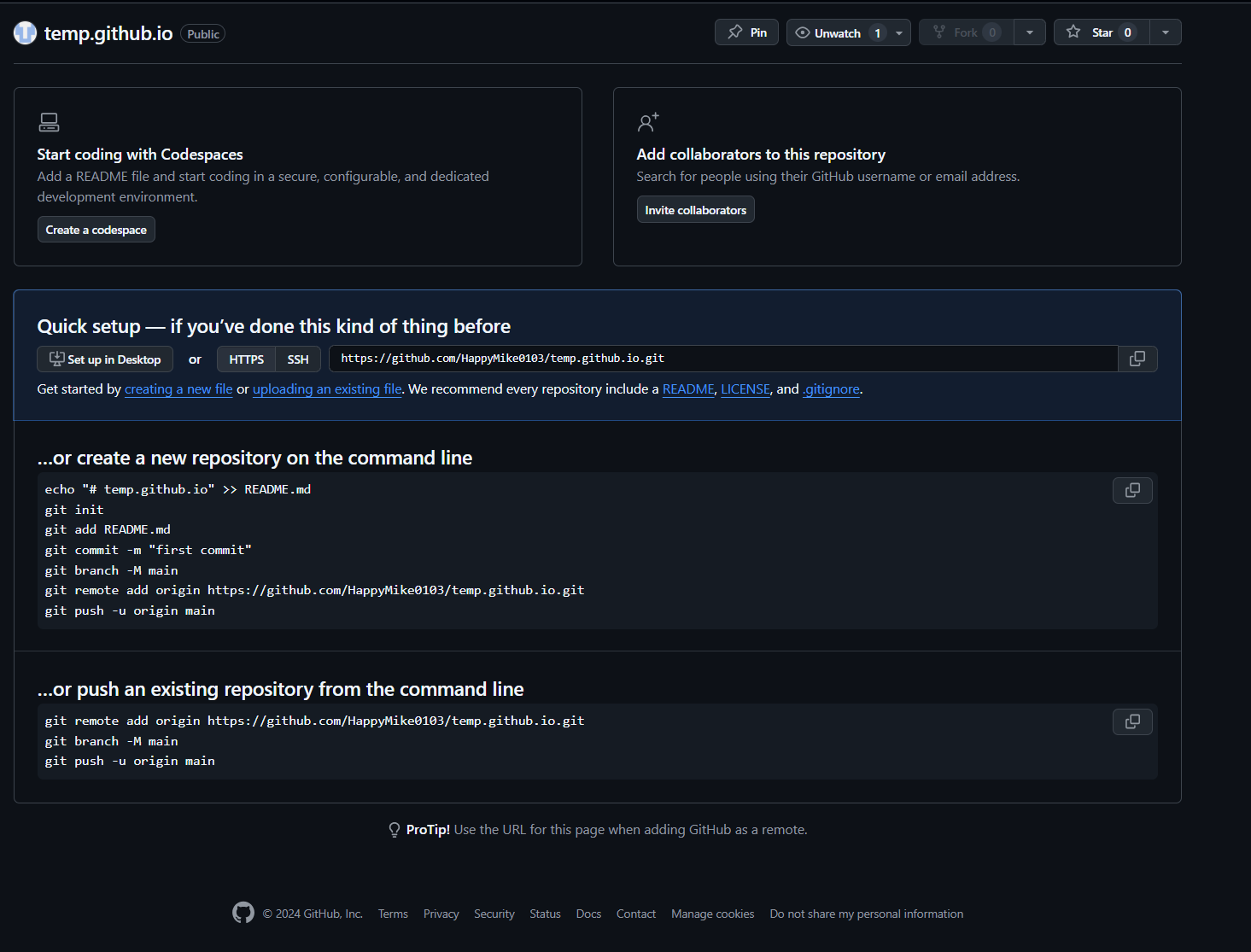Click '...or create a new repository' heading
The image size is (1251, 952).
pyautogui.click(x=254, y=458)
